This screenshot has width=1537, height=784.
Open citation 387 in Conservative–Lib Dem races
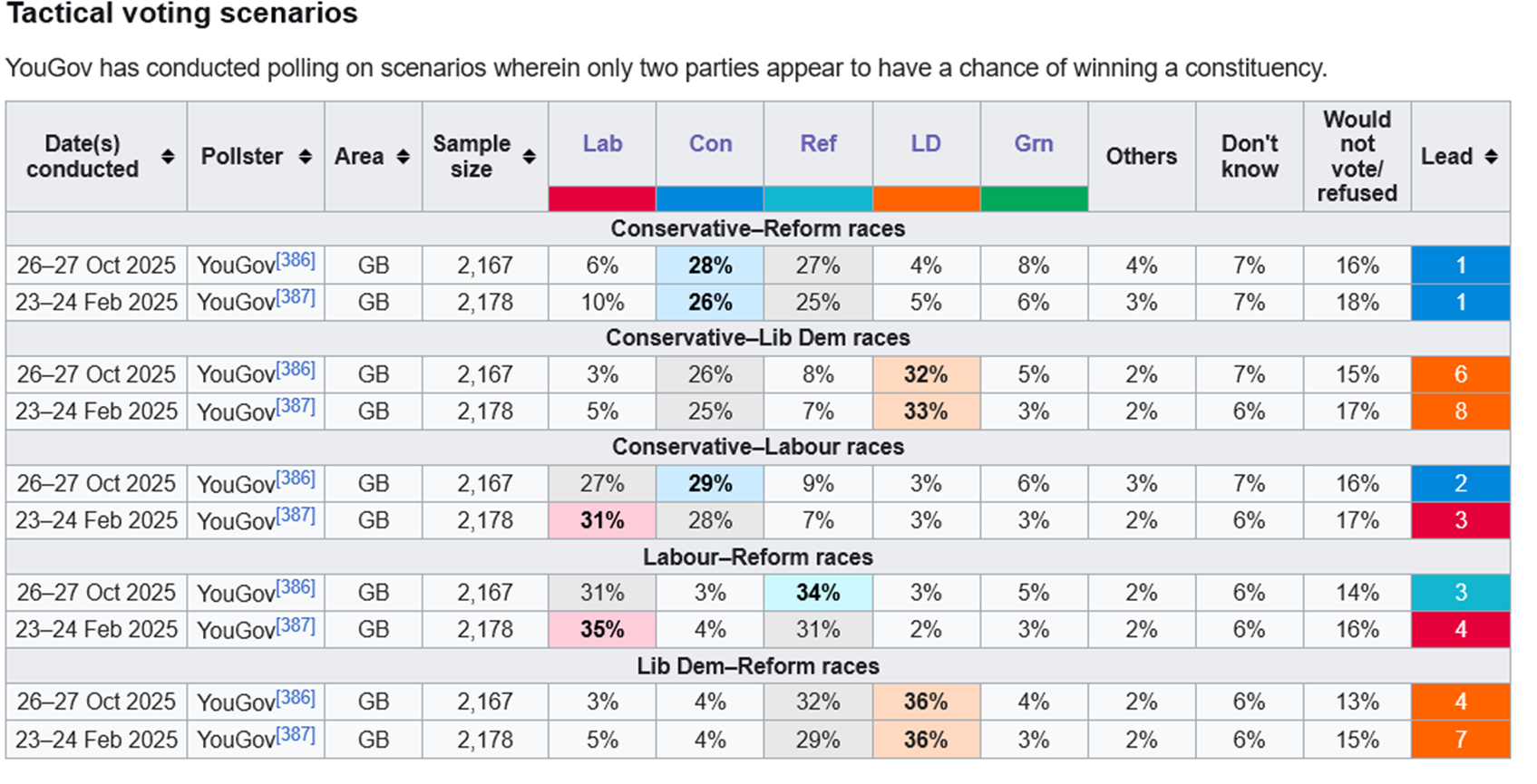[x=296, y=406]
